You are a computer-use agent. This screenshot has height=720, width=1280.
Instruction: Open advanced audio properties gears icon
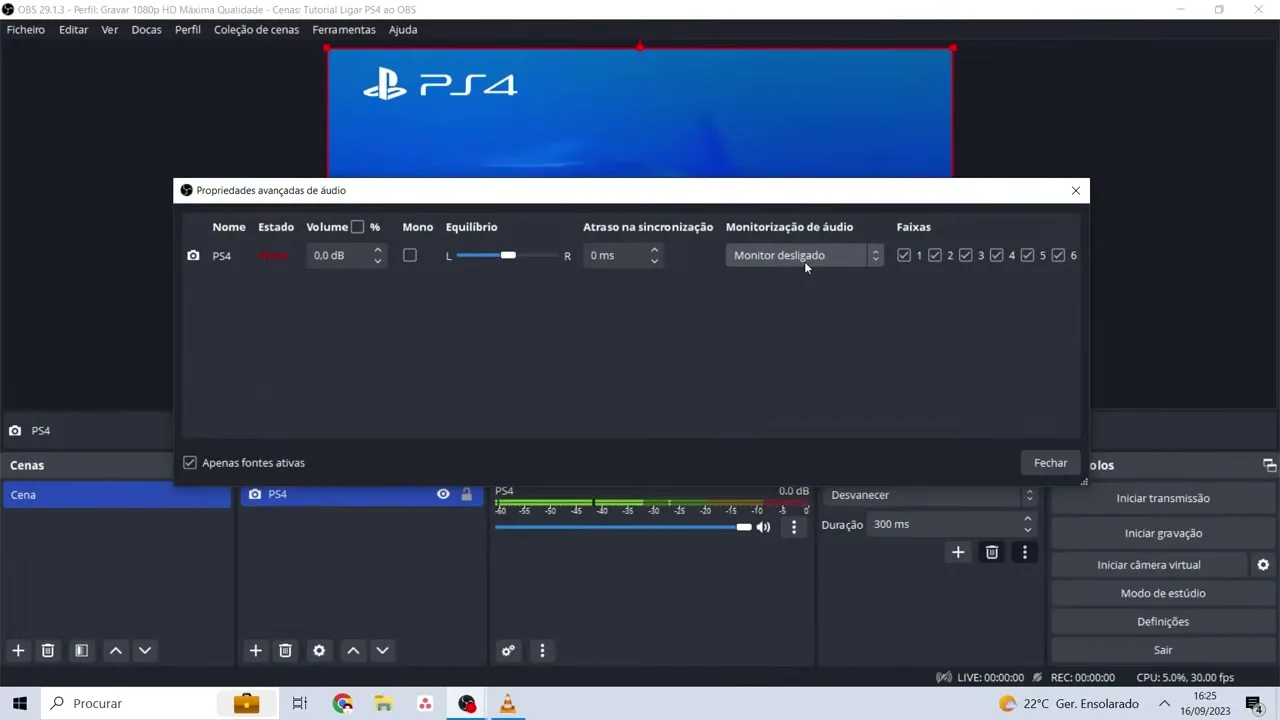pos(508,650)
